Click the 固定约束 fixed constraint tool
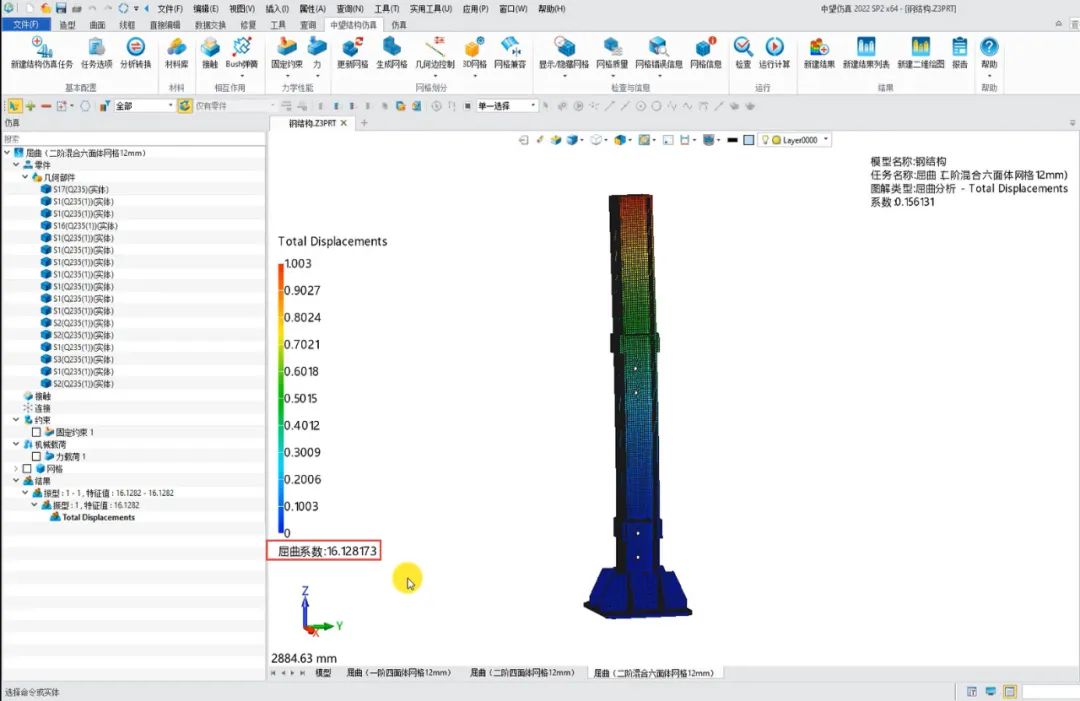The image size is (1080, 701). (x=286, y=50)
